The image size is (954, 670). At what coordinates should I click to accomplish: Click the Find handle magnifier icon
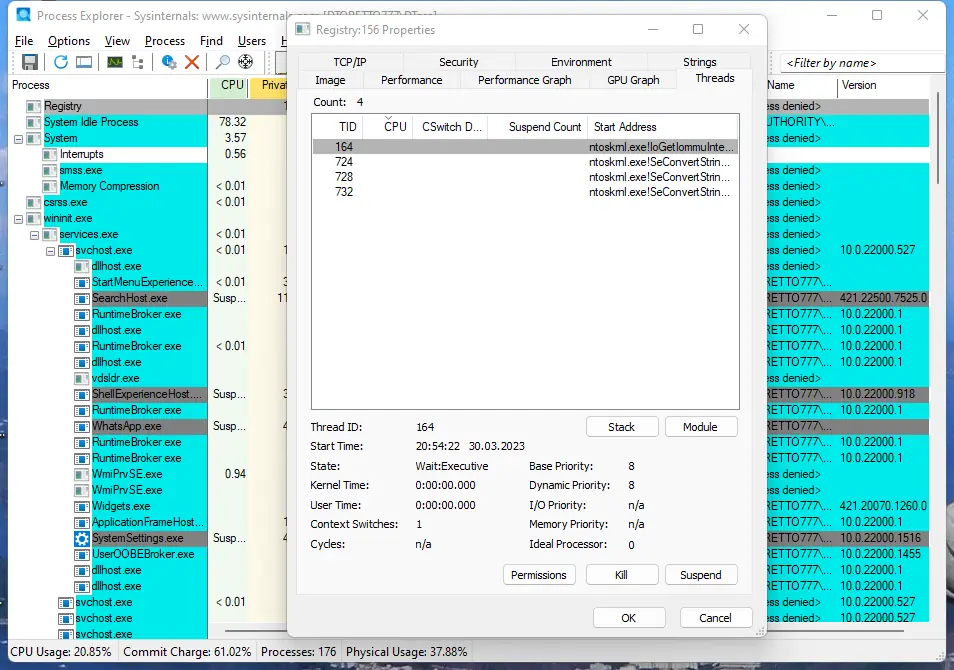click(x=223, y=61)
